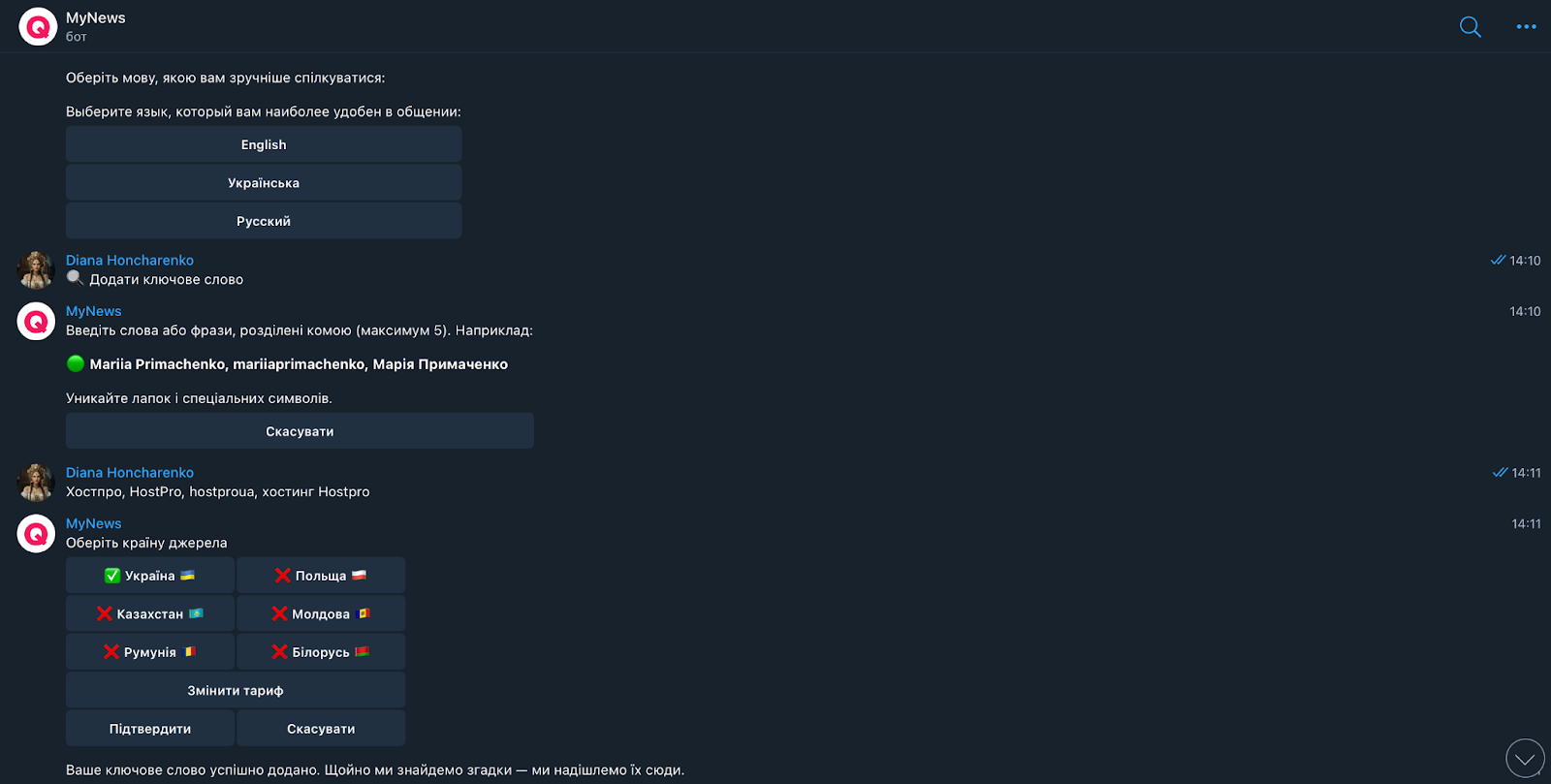Click 'Введіть слова або фрази' message text

(x=300, y=330)
